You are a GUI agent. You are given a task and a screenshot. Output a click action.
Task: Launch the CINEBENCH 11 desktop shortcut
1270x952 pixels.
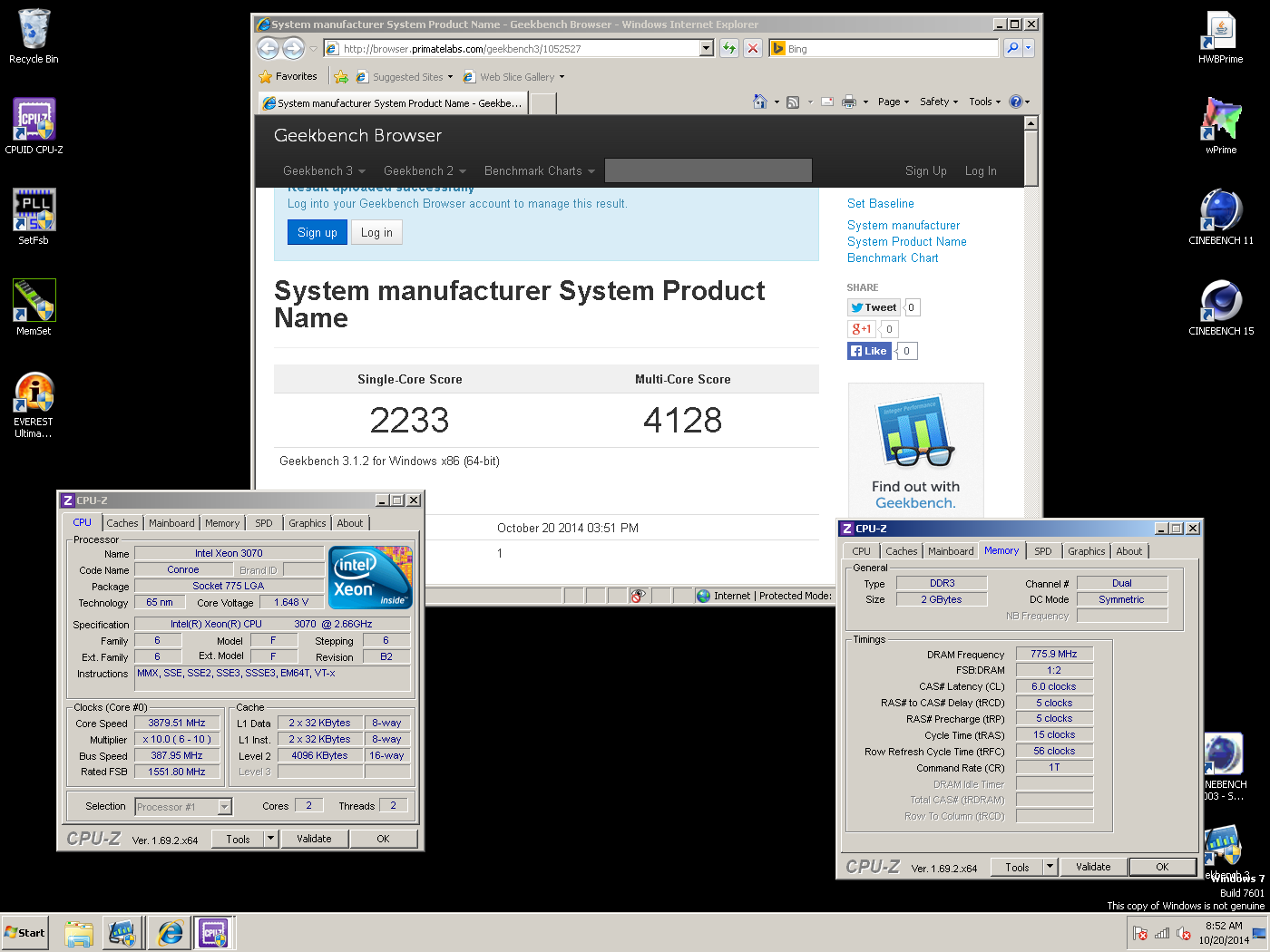pos(1221,218)
